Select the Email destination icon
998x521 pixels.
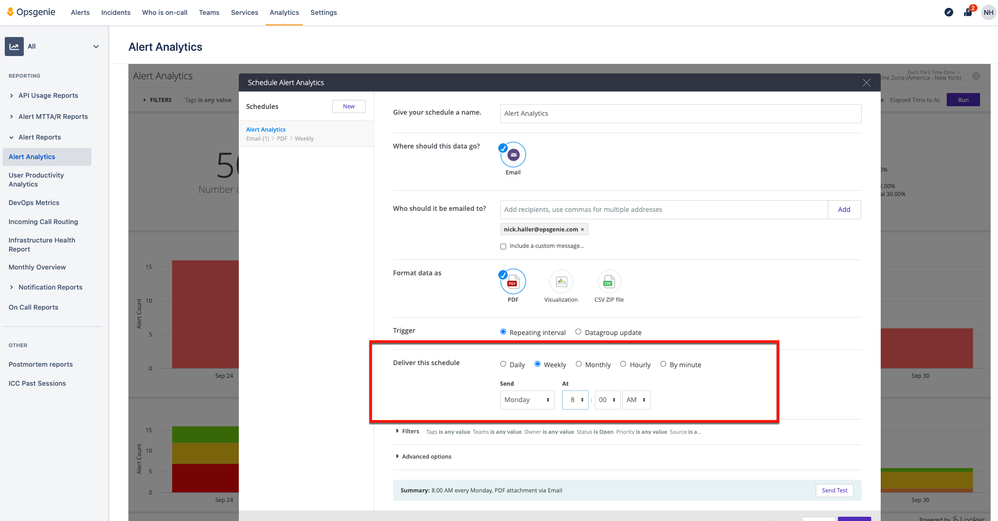[513, 155]
